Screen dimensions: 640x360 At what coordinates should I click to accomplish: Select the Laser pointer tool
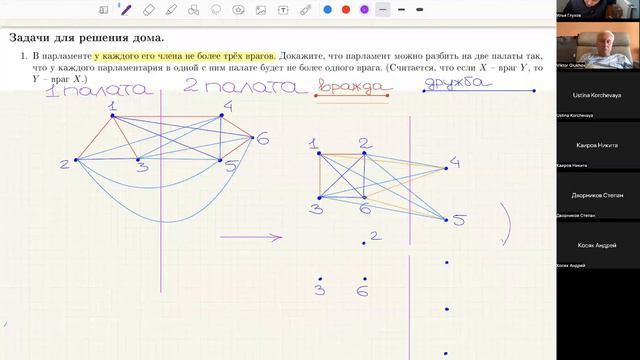tap(305, 10)
